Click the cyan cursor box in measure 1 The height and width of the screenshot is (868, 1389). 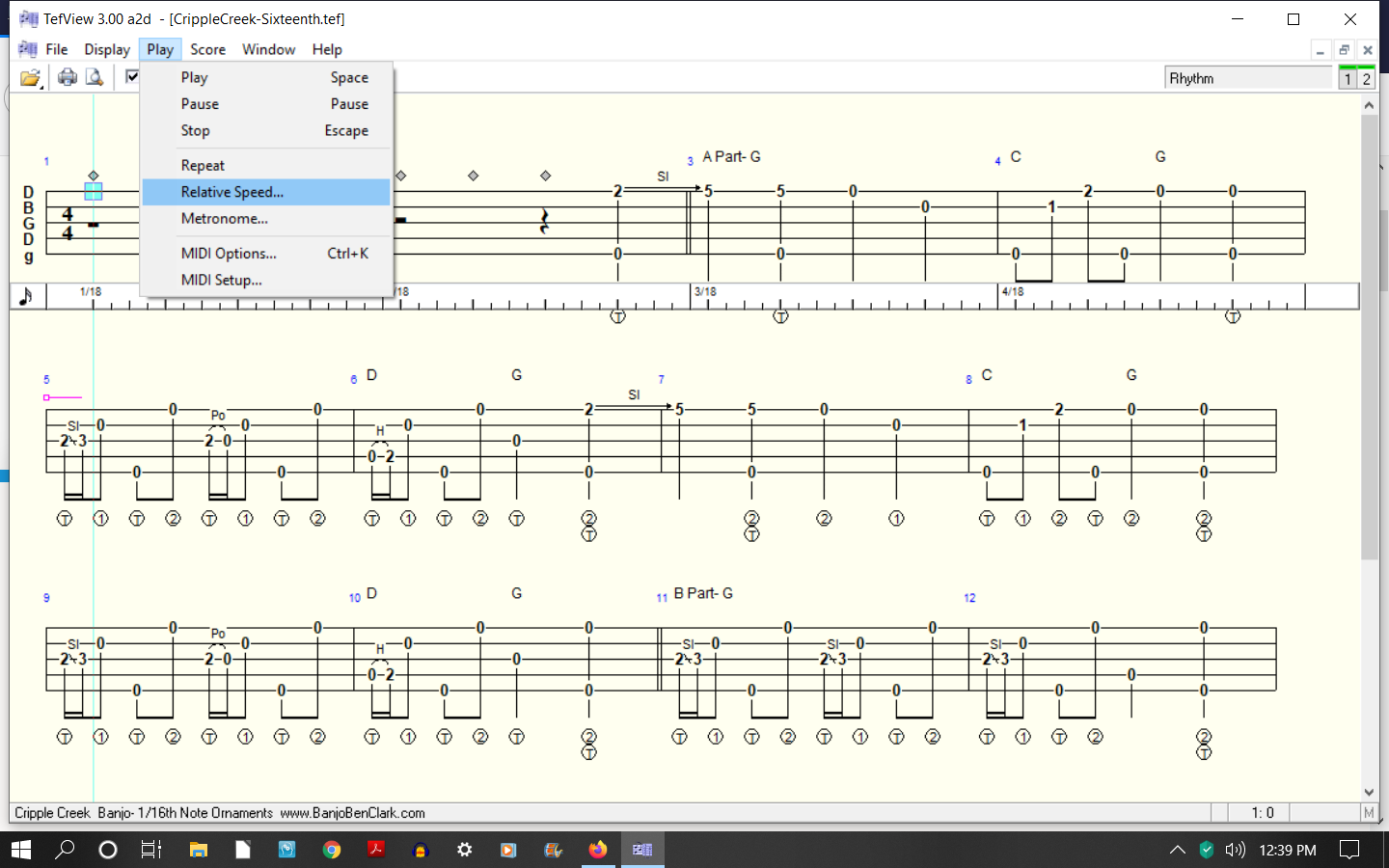click(x=93, y=191)
